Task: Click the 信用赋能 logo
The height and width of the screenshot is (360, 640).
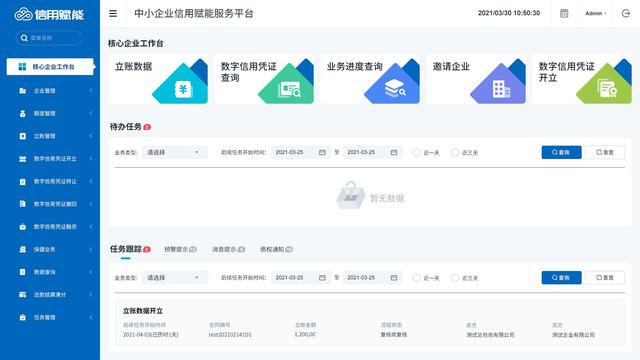Action: pos(49,15)
